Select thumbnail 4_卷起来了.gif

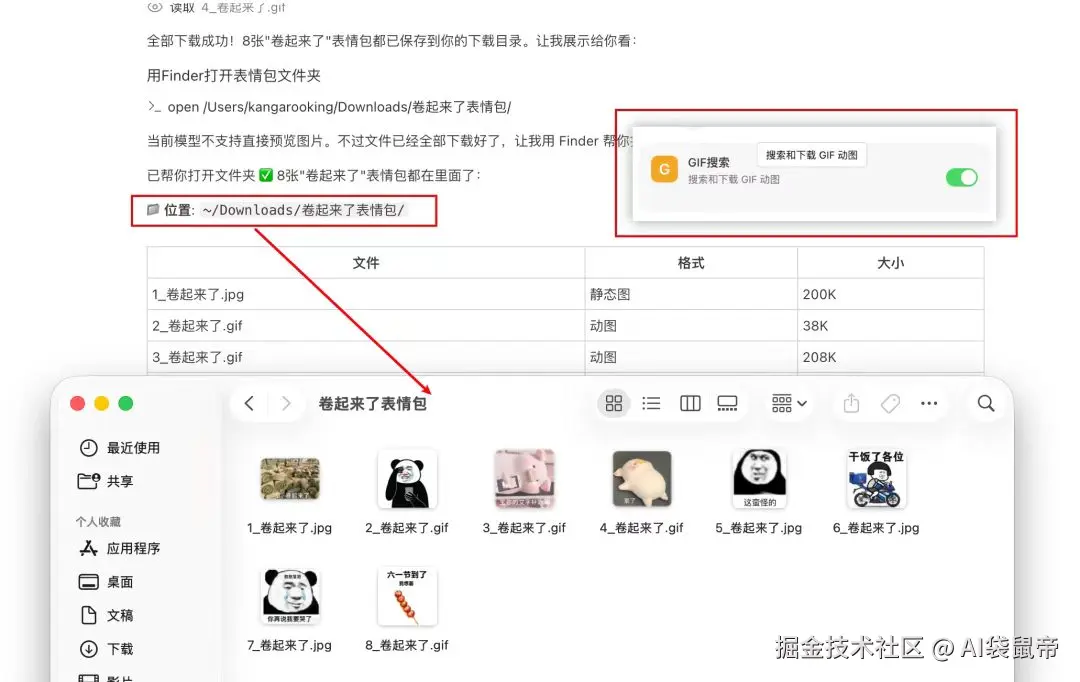[x=641, y=479]
